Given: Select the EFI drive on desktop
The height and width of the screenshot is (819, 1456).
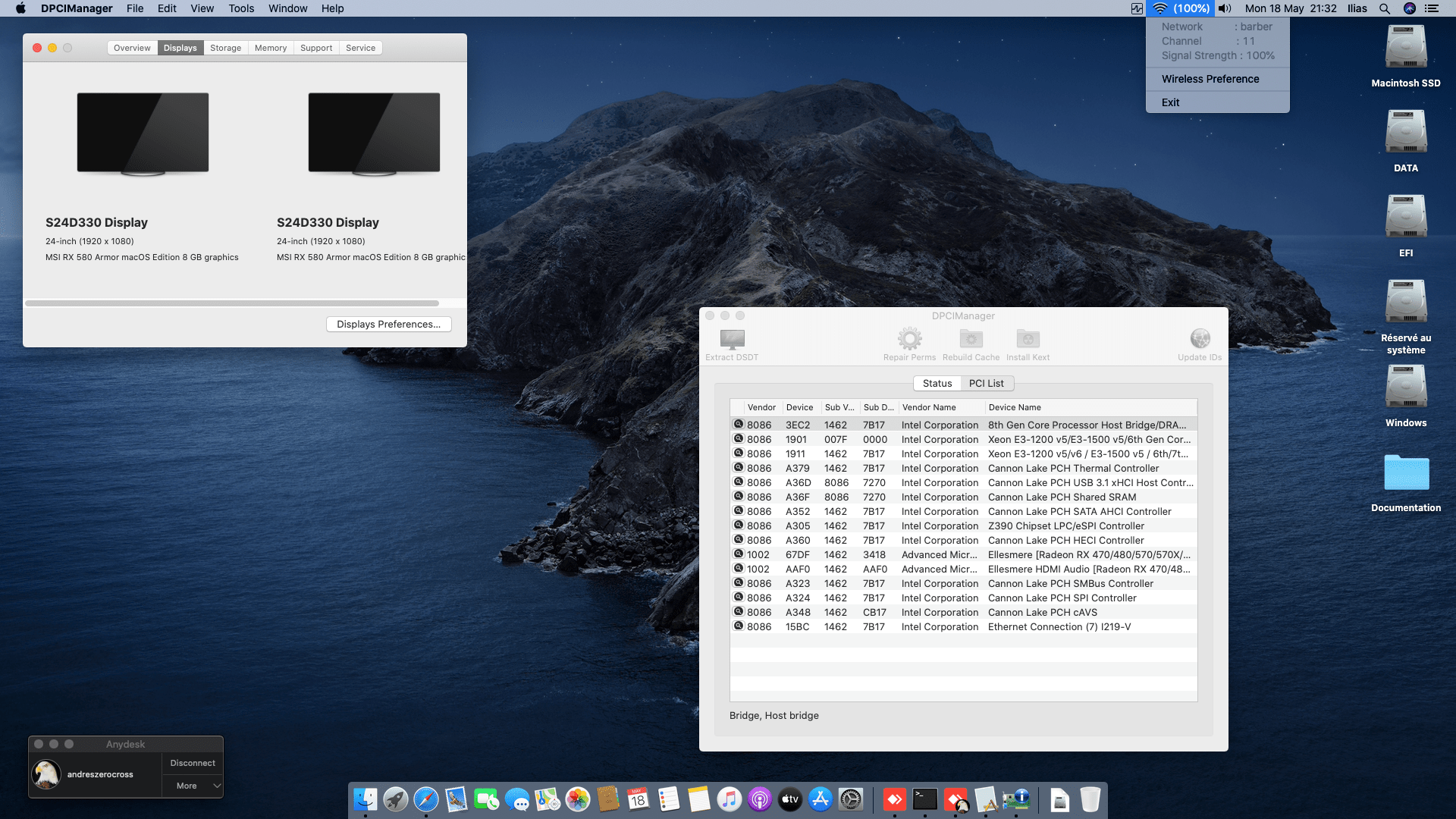Looking at the screenshot, I should coord(1406,226).
